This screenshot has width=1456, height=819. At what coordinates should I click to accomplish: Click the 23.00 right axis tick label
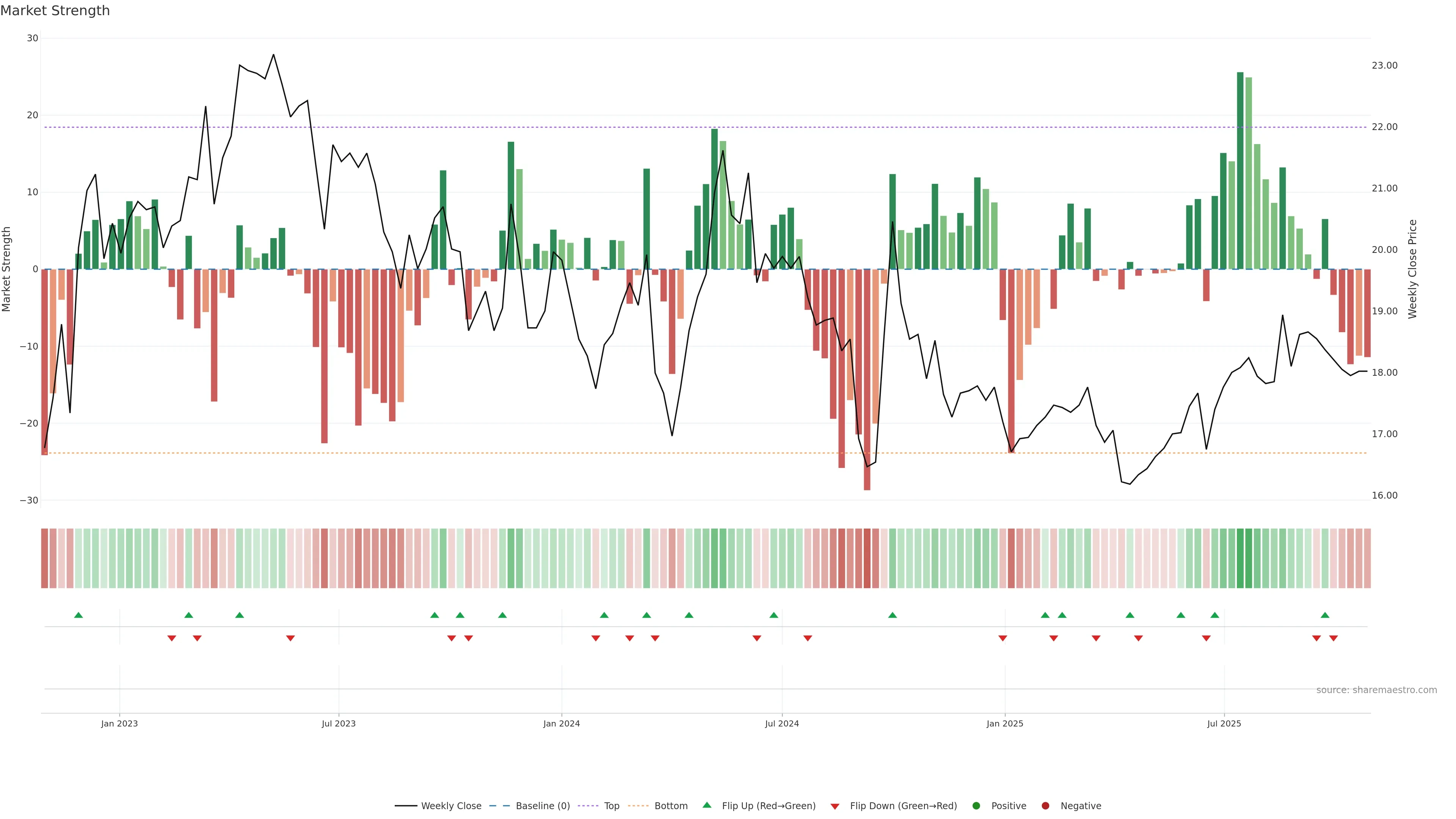(1384, 66)
